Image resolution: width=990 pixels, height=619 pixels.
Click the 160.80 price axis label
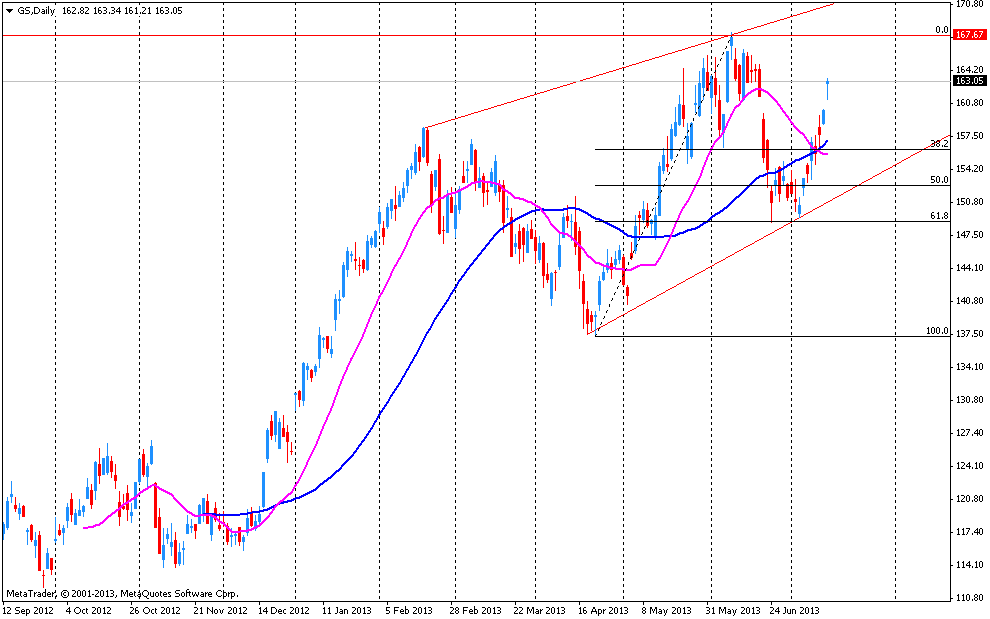[970, 102]
